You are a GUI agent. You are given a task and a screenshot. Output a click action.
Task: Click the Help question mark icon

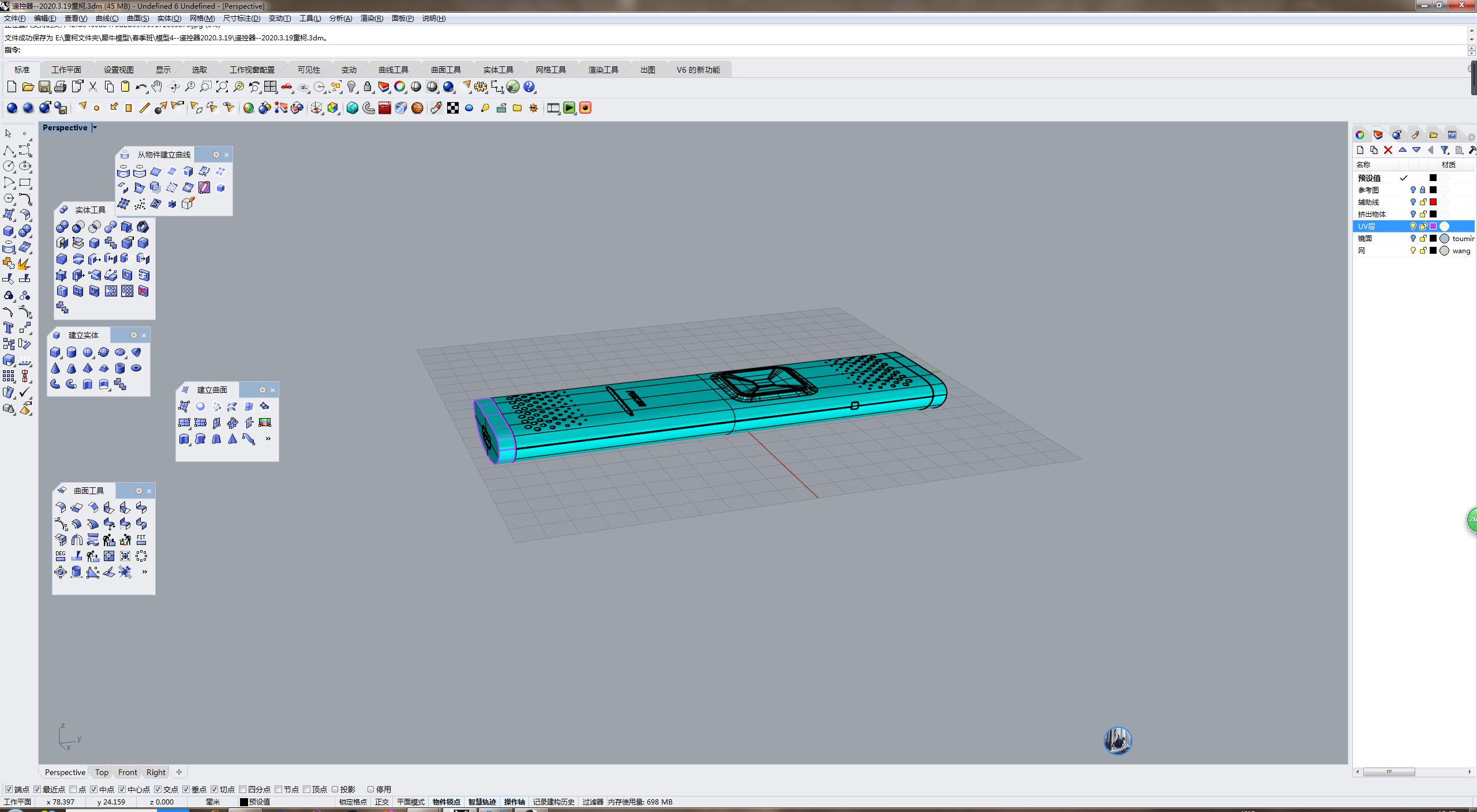point(529,87)
